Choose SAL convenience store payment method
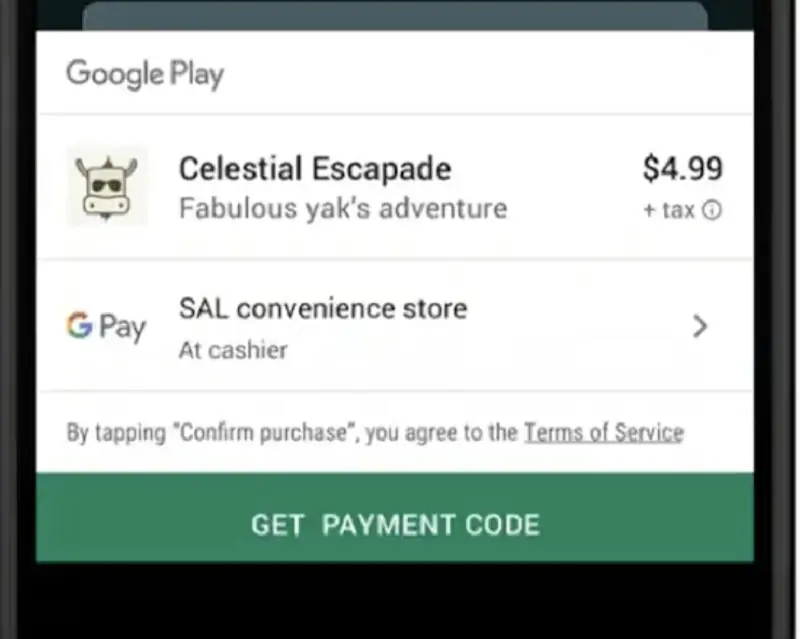This screenshot has width=800, height=639. point(395,326)
